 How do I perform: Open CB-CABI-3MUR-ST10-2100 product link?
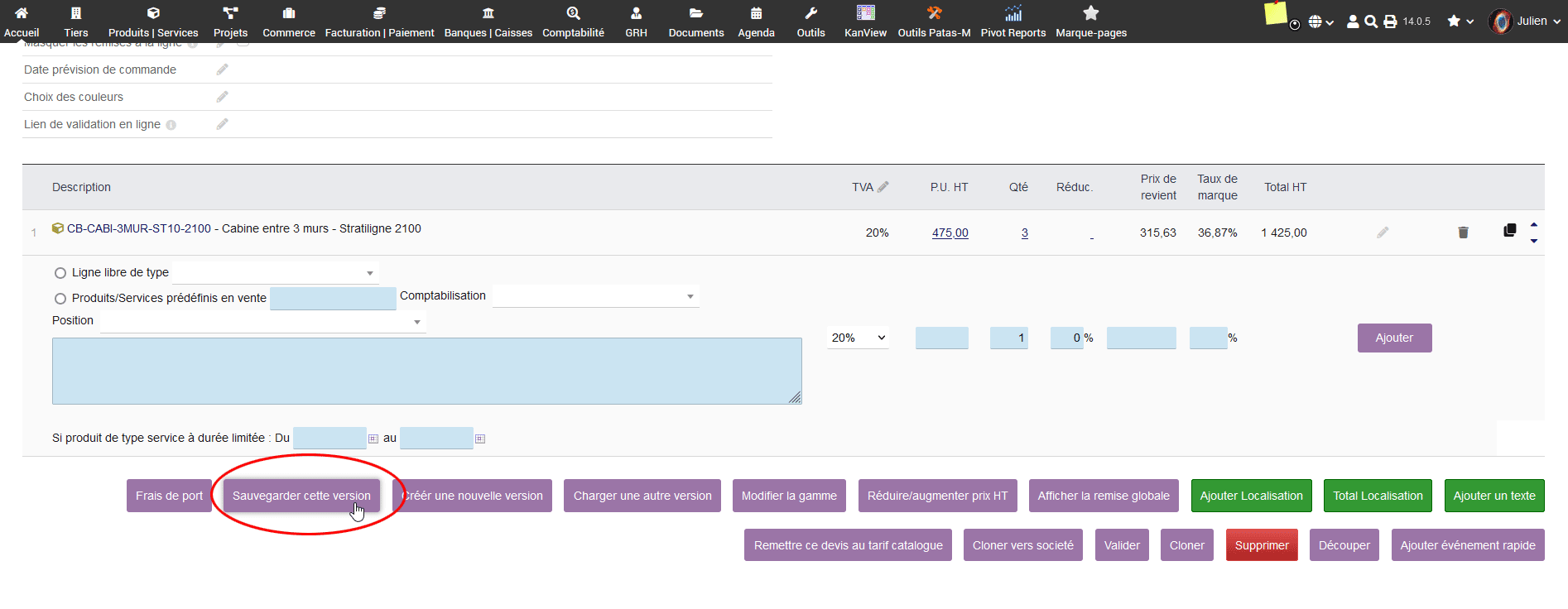coord(139,228)
